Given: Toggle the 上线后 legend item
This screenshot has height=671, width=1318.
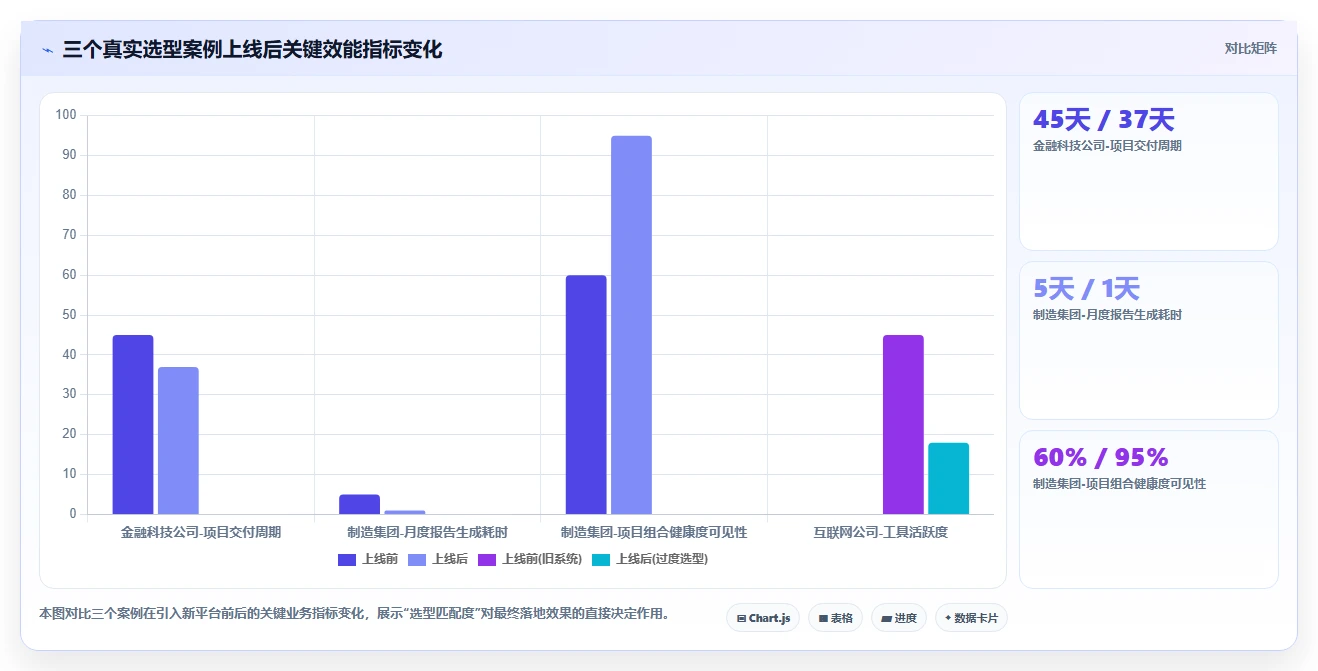Looking at the screenshot, I should 438,559.
